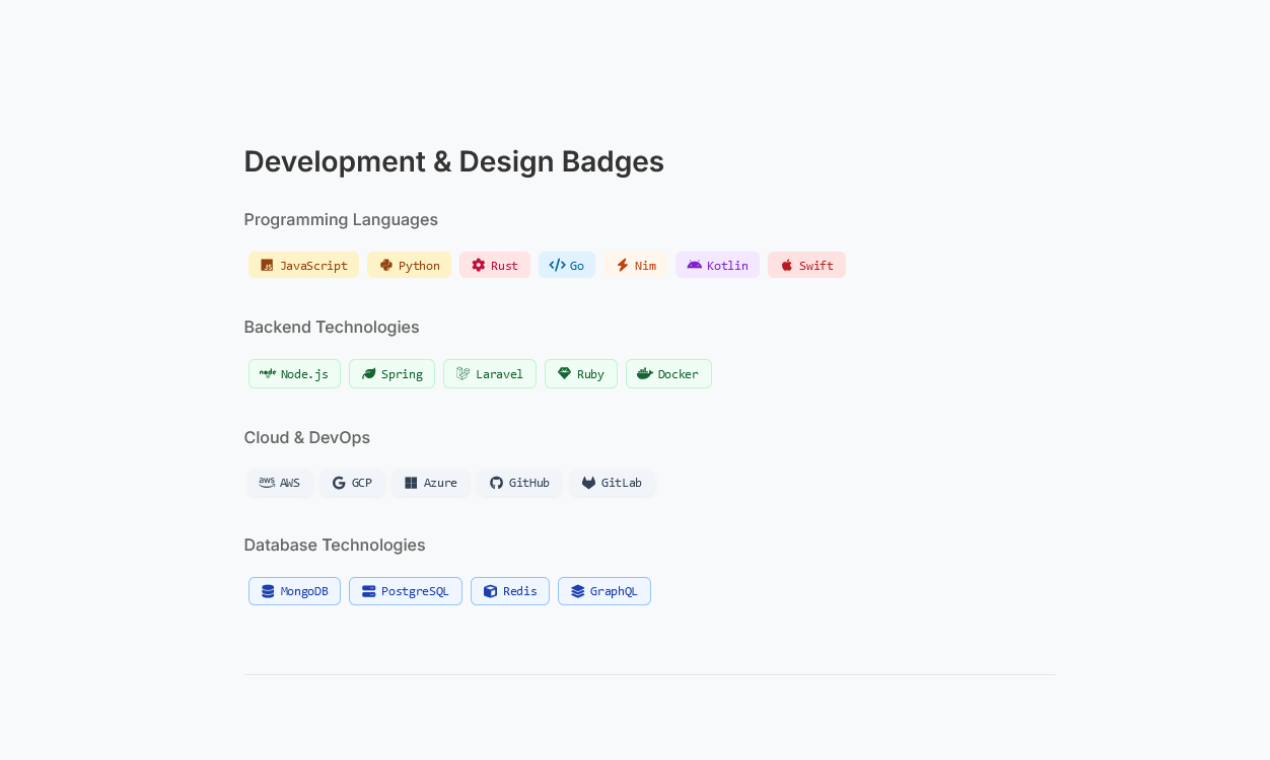The height and width of the screenshot is (760, 1270).
Task: Click the GraphQL layers icon
Action: tap(578, 591)
